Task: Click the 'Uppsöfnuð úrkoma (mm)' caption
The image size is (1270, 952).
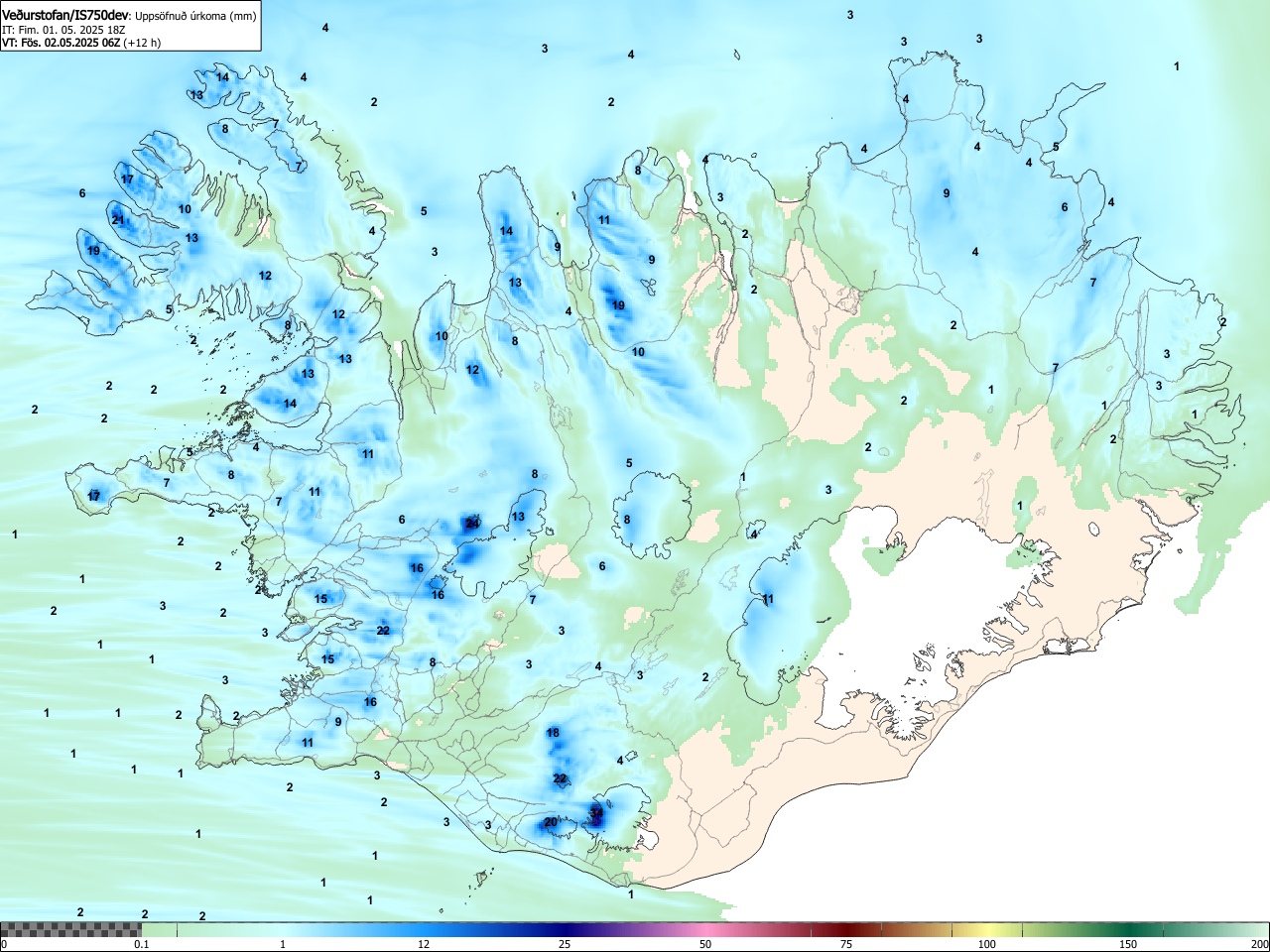Action: [x=194, y=16]
